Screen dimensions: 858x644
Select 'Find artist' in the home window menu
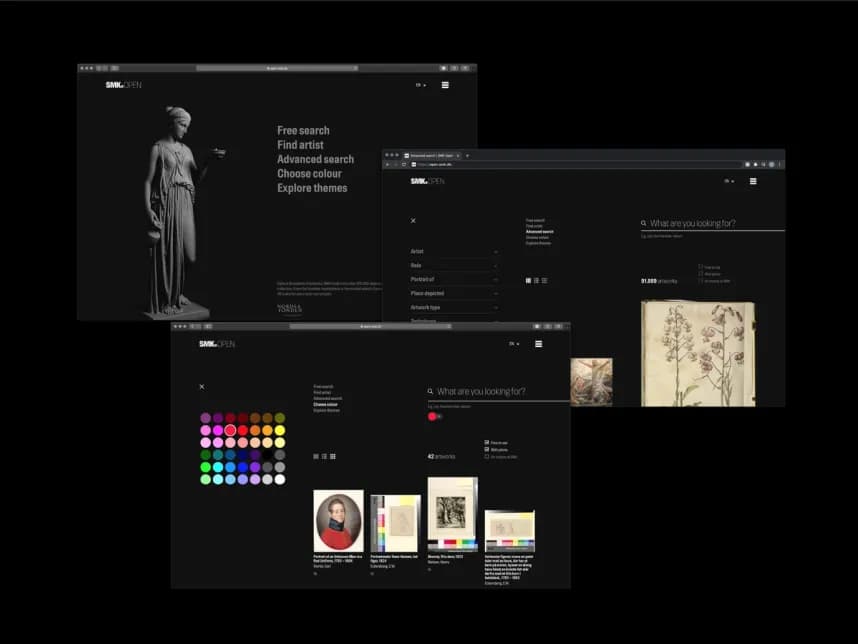tap(300, 145)
